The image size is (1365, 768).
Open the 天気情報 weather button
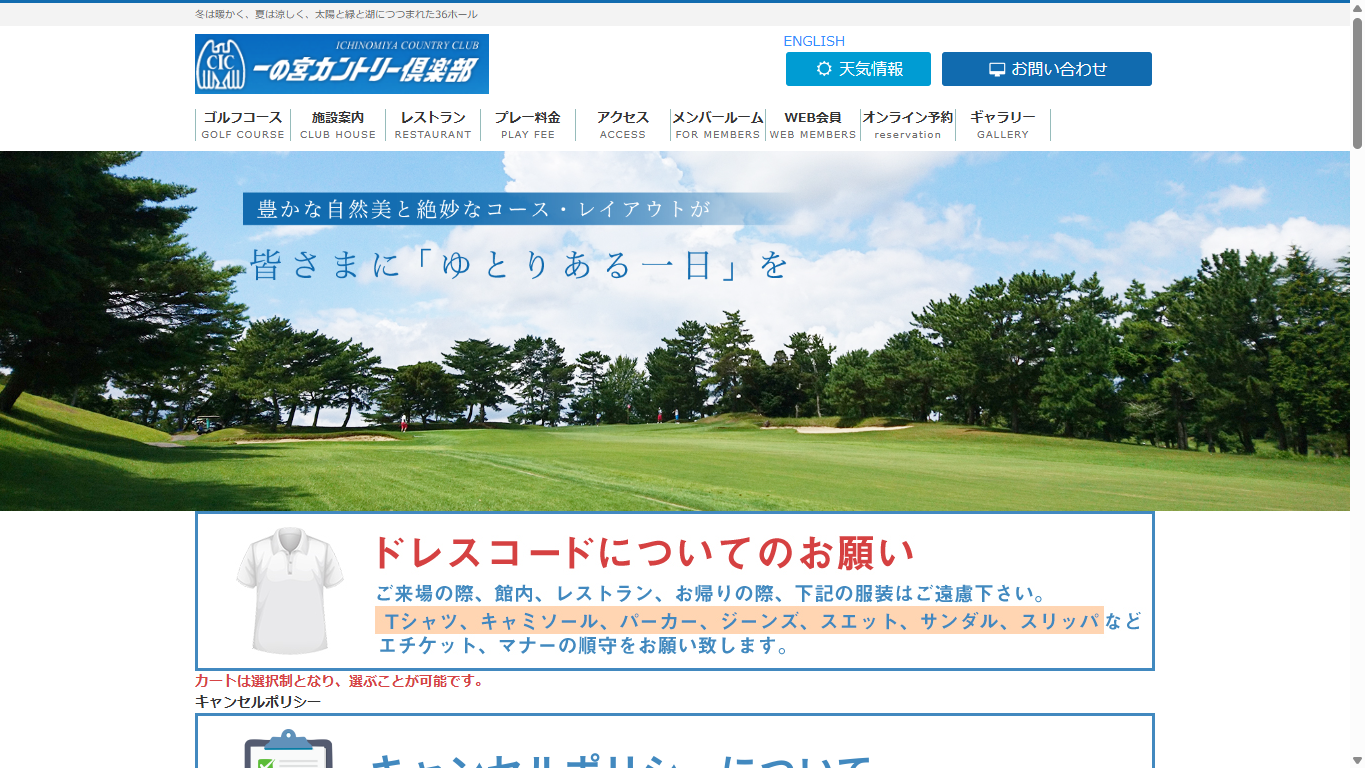tap(858, 69)
